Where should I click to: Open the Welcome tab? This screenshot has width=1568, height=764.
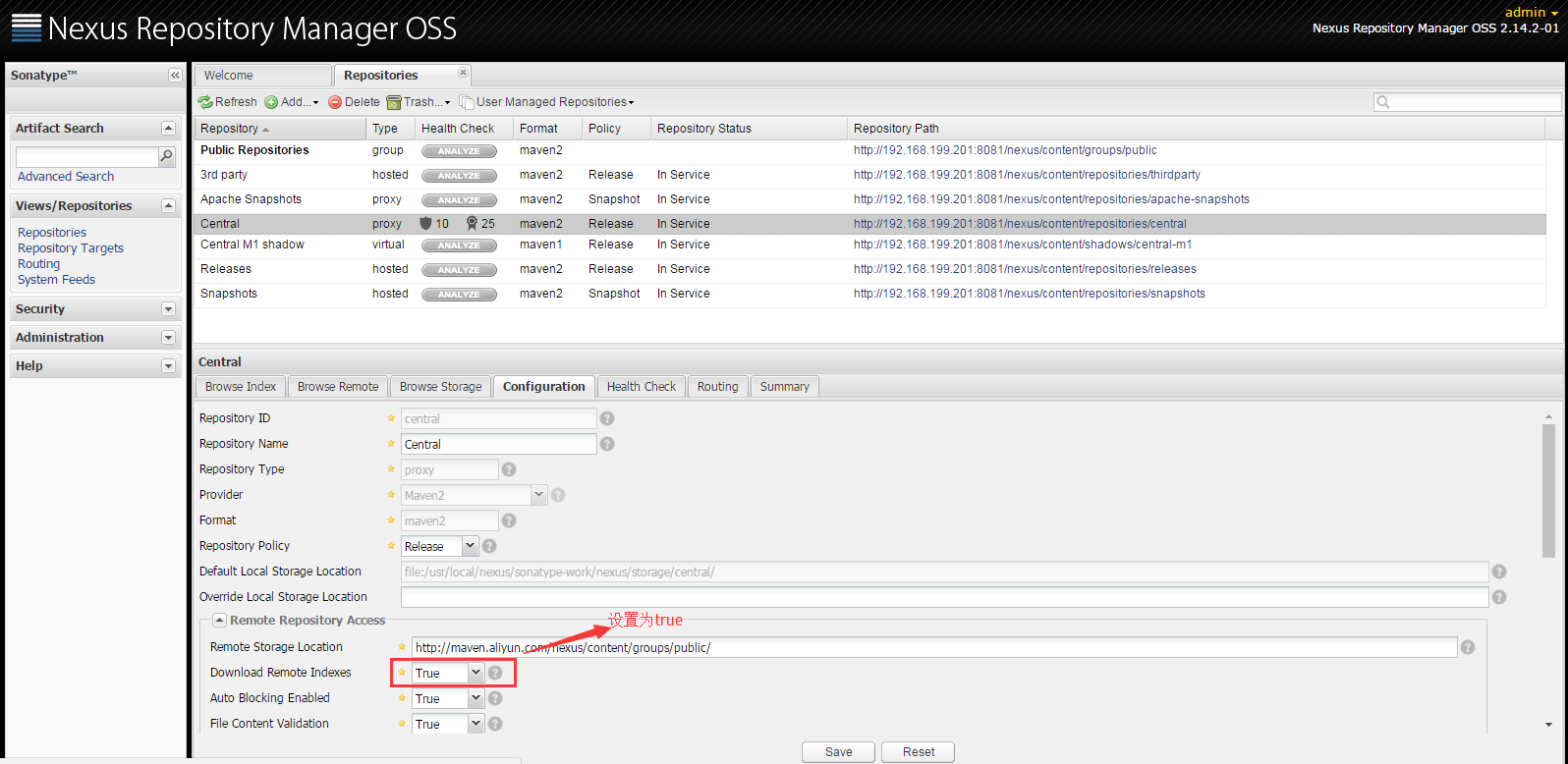pyautogui.click(x=263, y=76)
